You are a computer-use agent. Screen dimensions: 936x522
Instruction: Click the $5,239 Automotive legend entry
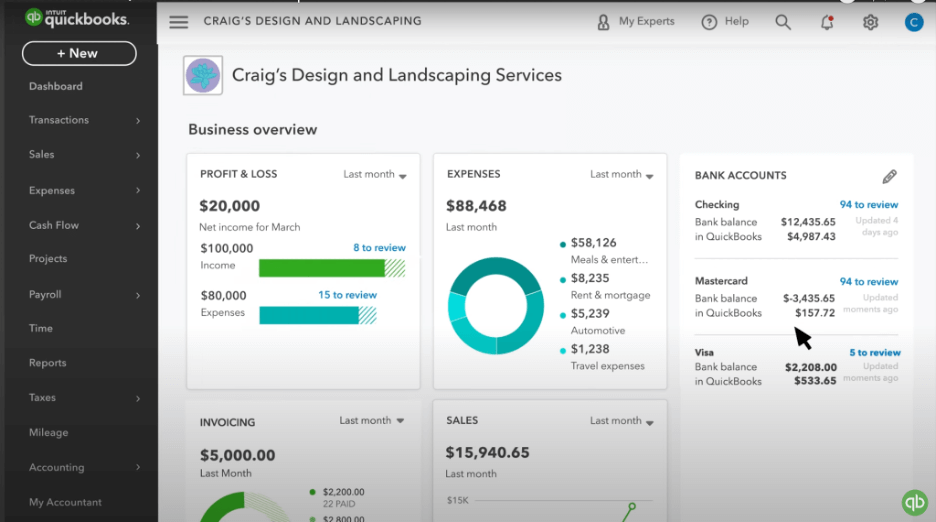click(x=592, y=321)
